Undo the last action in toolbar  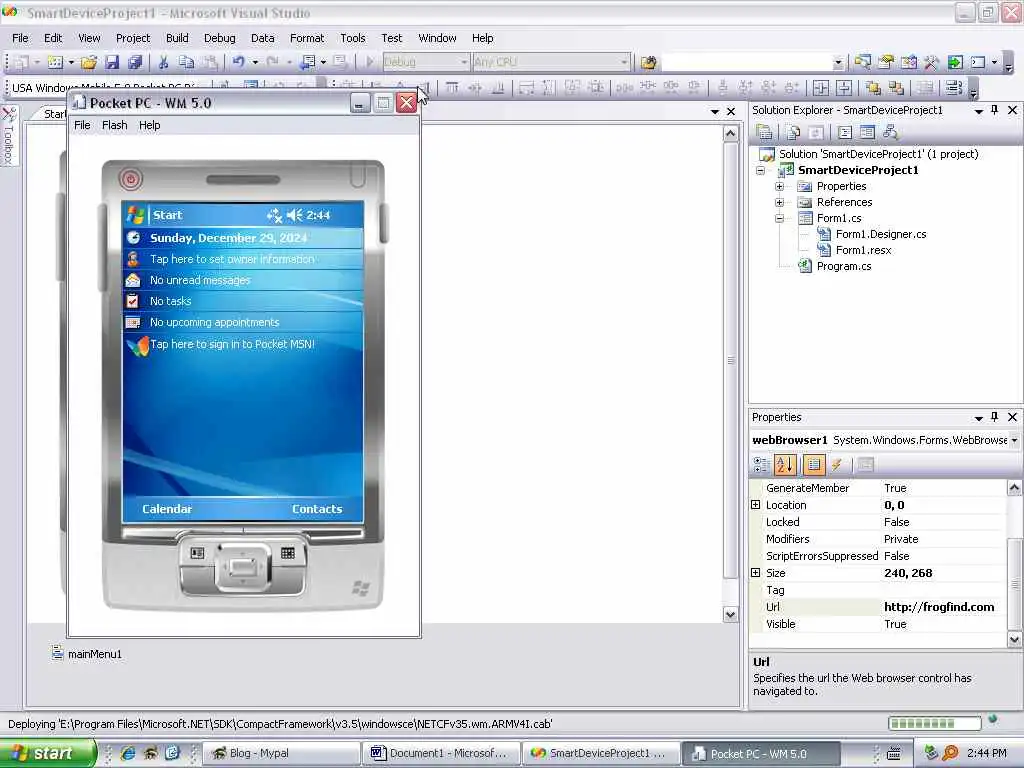(x=238, y=62)
